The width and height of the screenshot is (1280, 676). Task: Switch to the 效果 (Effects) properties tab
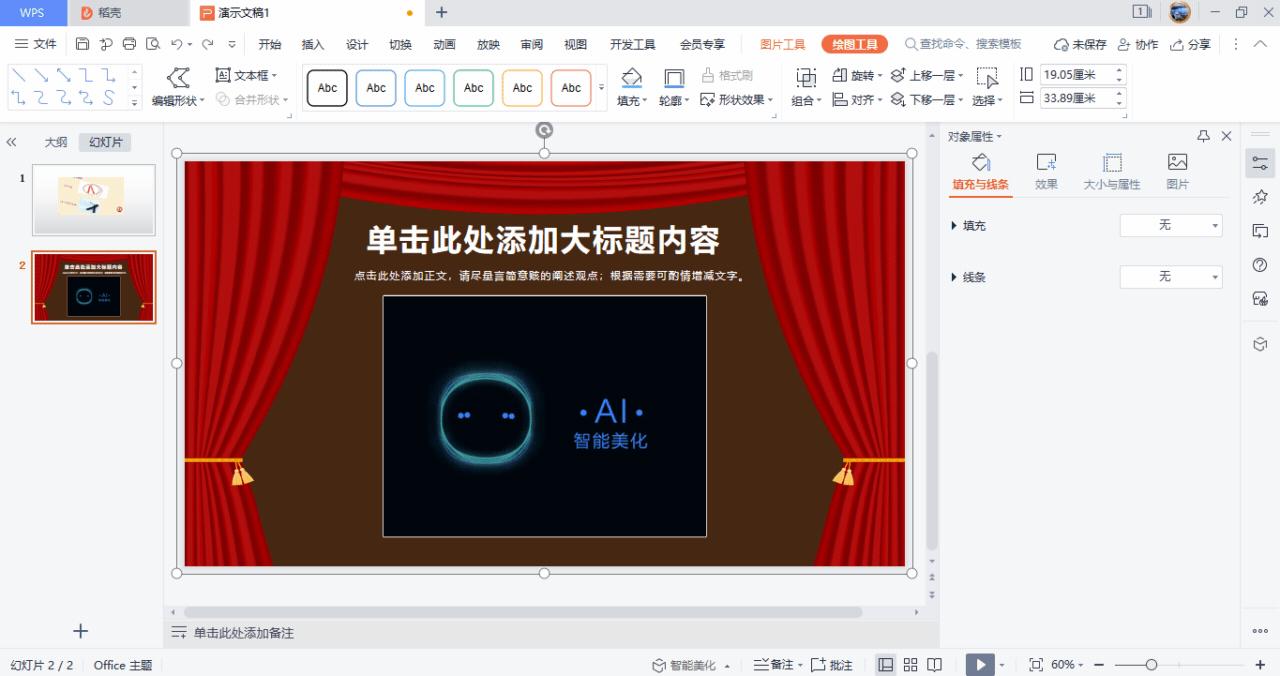(1046, 168)
